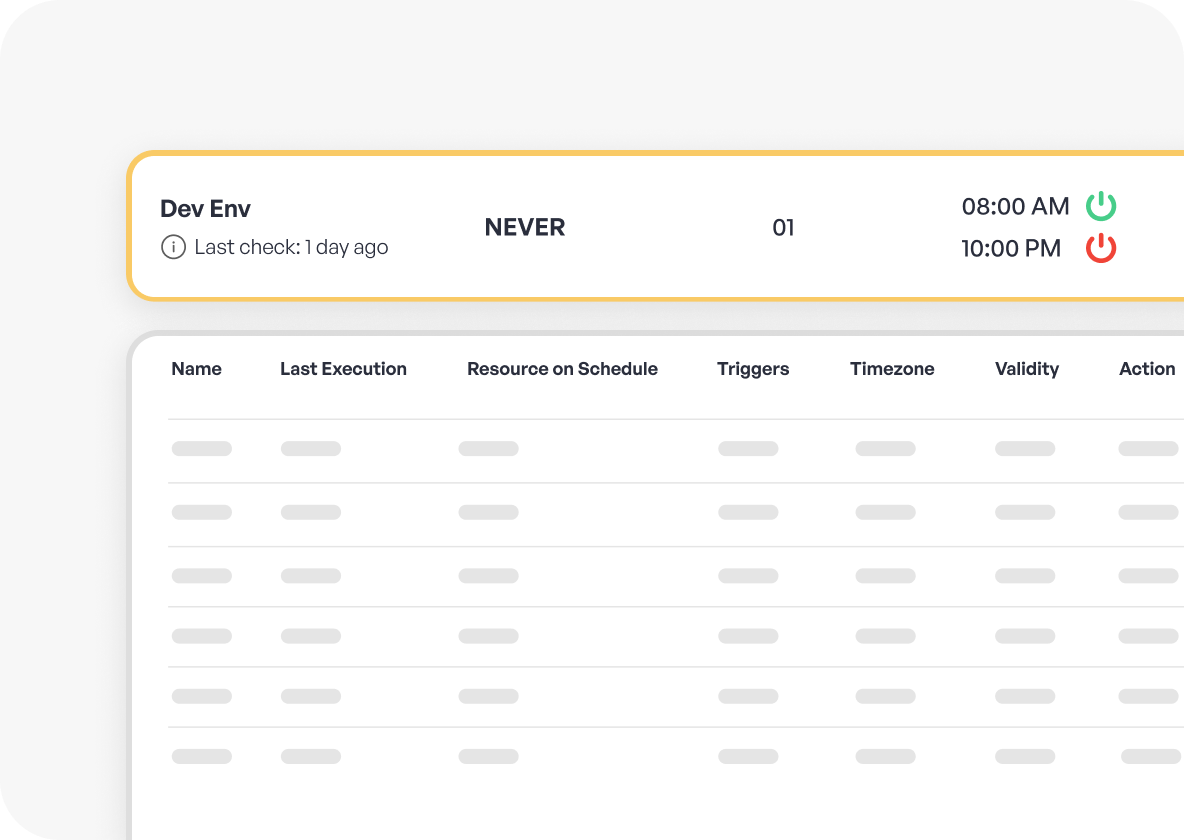Click the Action column header

click(x=1147, y=369)
